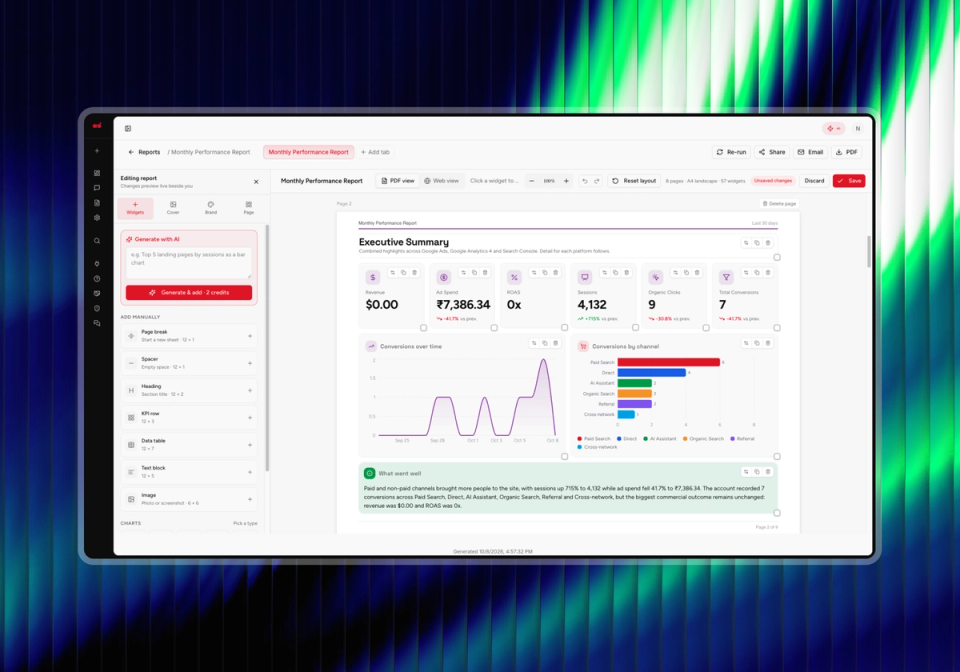Image resolution: width=960 pixels, height=672 pixels.
Task: Click Reset layout
Action: [x=634, y=181]
